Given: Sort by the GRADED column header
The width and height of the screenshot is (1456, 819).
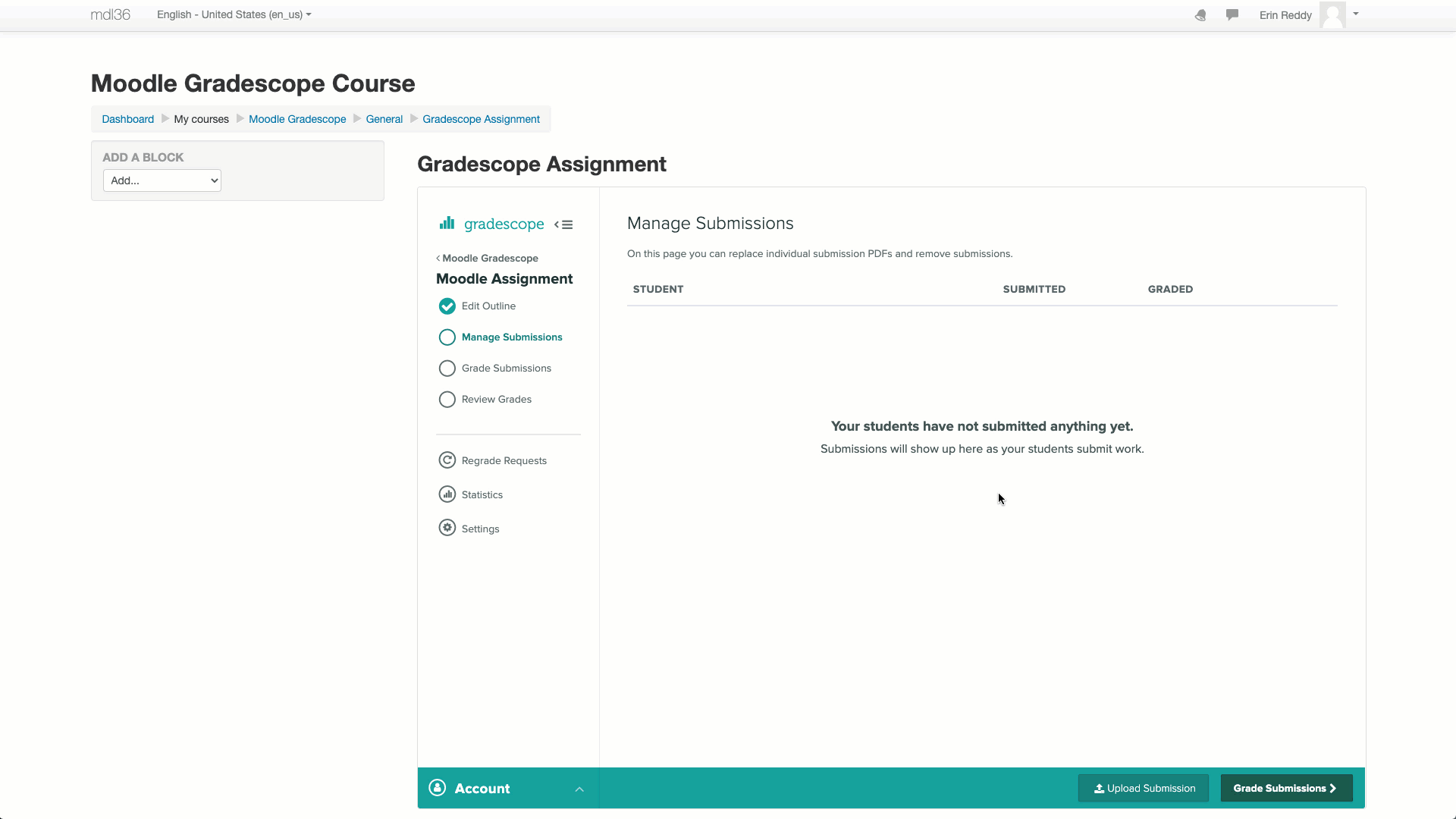Looking at the screenshot, I should (1170, 290).
